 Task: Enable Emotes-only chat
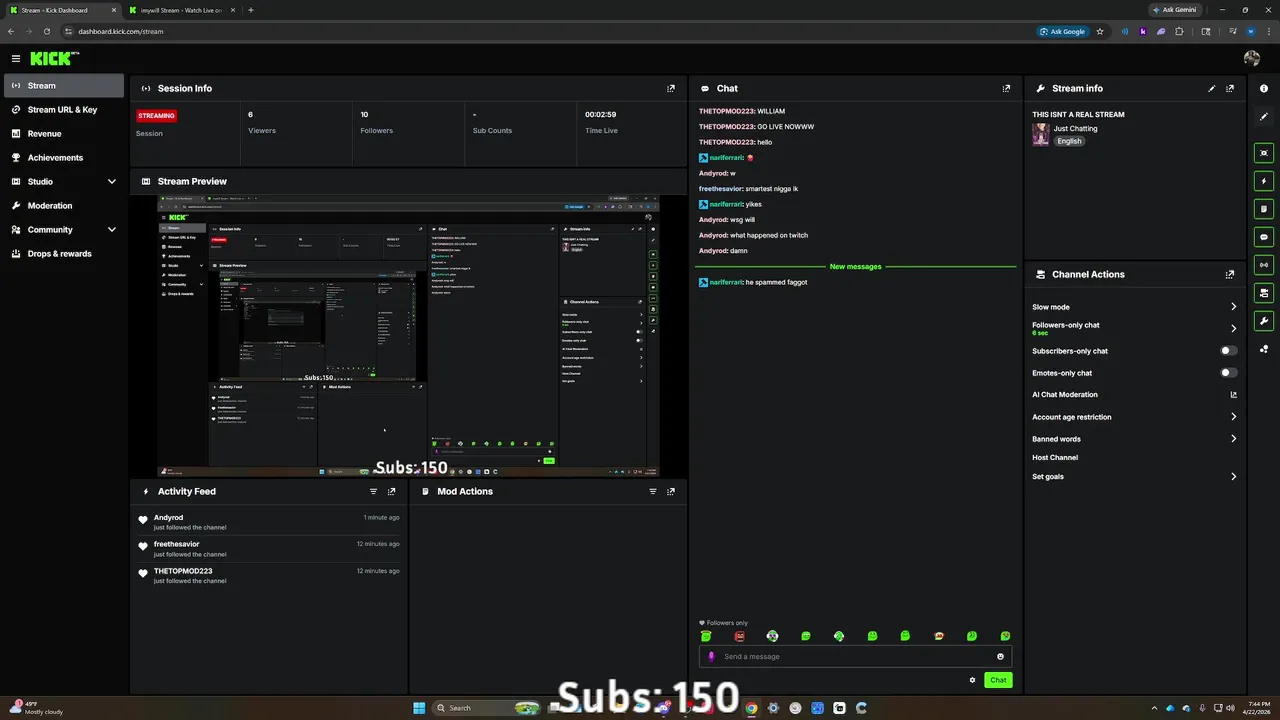click(1229, 373)
